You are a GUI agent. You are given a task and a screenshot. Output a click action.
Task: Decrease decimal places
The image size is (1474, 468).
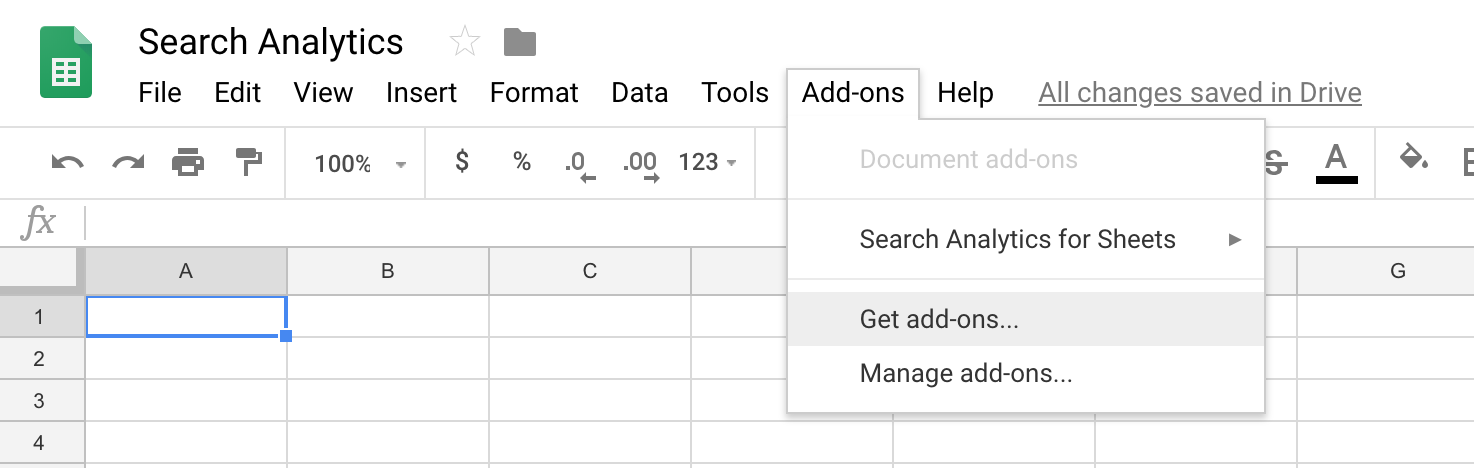[581, 164]
